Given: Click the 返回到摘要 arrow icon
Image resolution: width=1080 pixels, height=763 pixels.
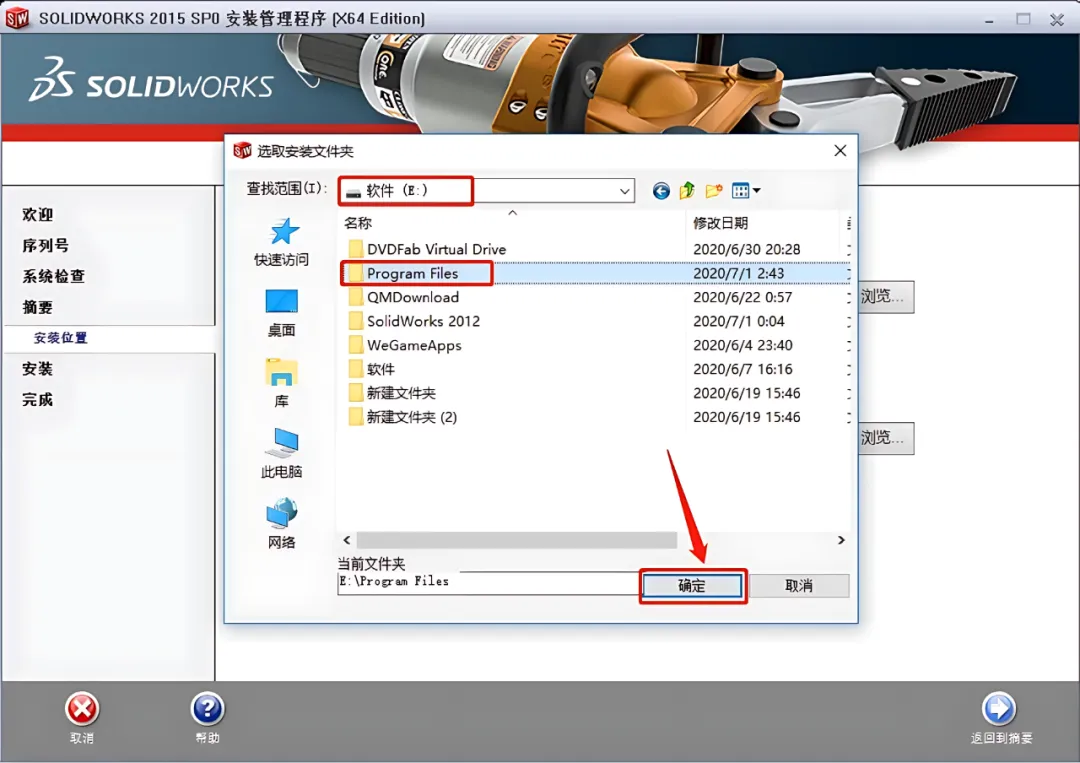Looking at the screenshot, I should tap(999, 709).
